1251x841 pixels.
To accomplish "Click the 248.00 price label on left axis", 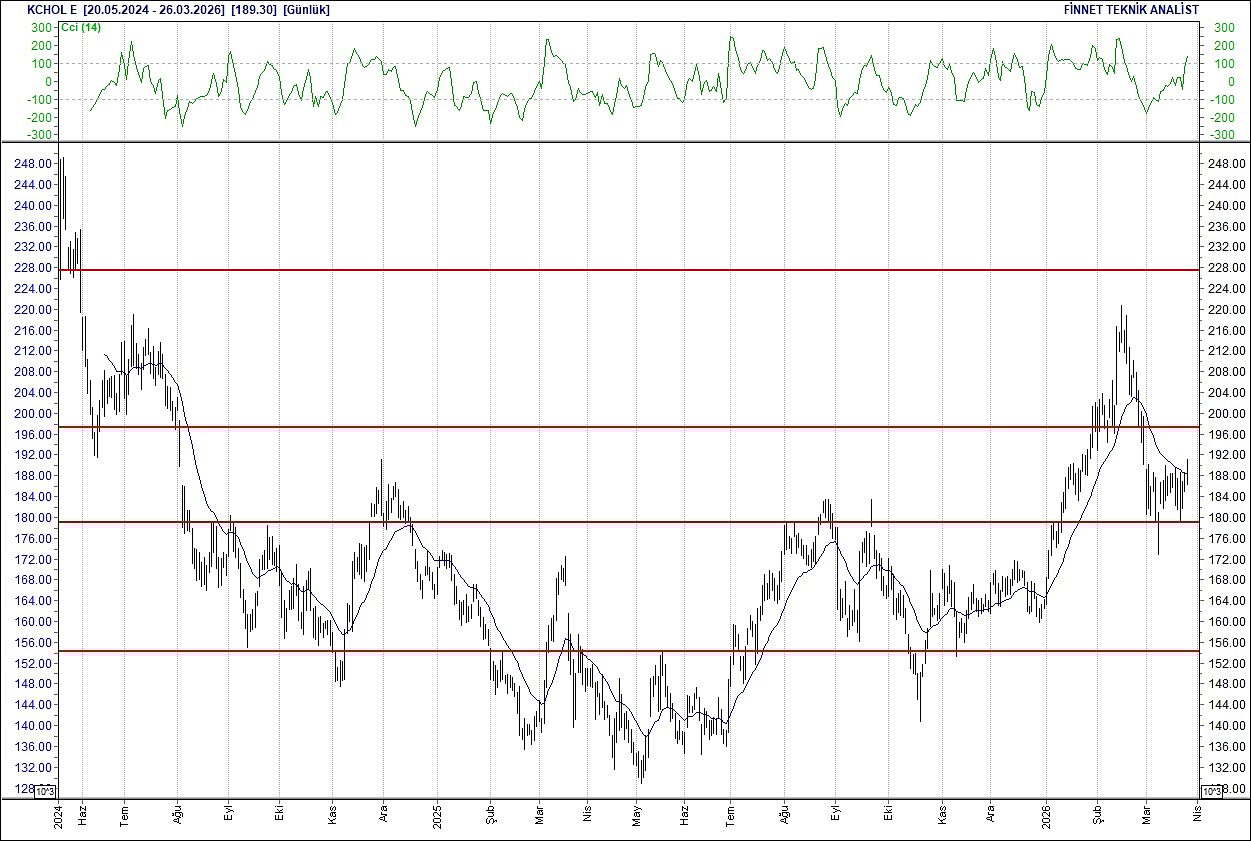I will click(32, 162).
